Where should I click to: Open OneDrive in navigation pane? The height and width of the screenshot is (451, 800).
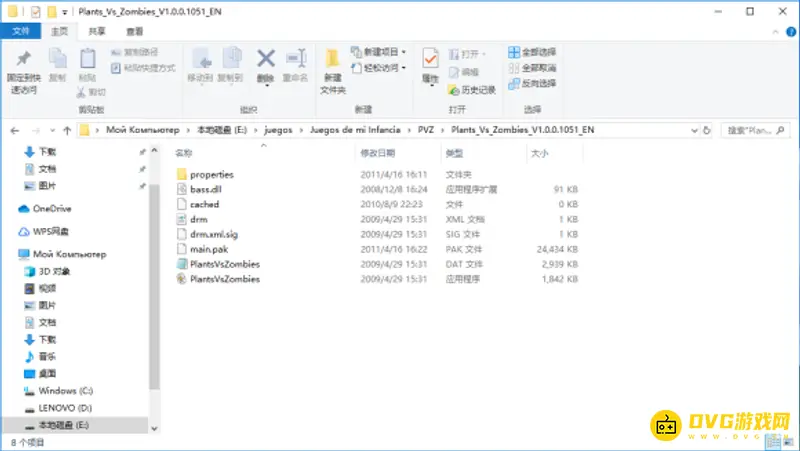[x=45, y=209]
